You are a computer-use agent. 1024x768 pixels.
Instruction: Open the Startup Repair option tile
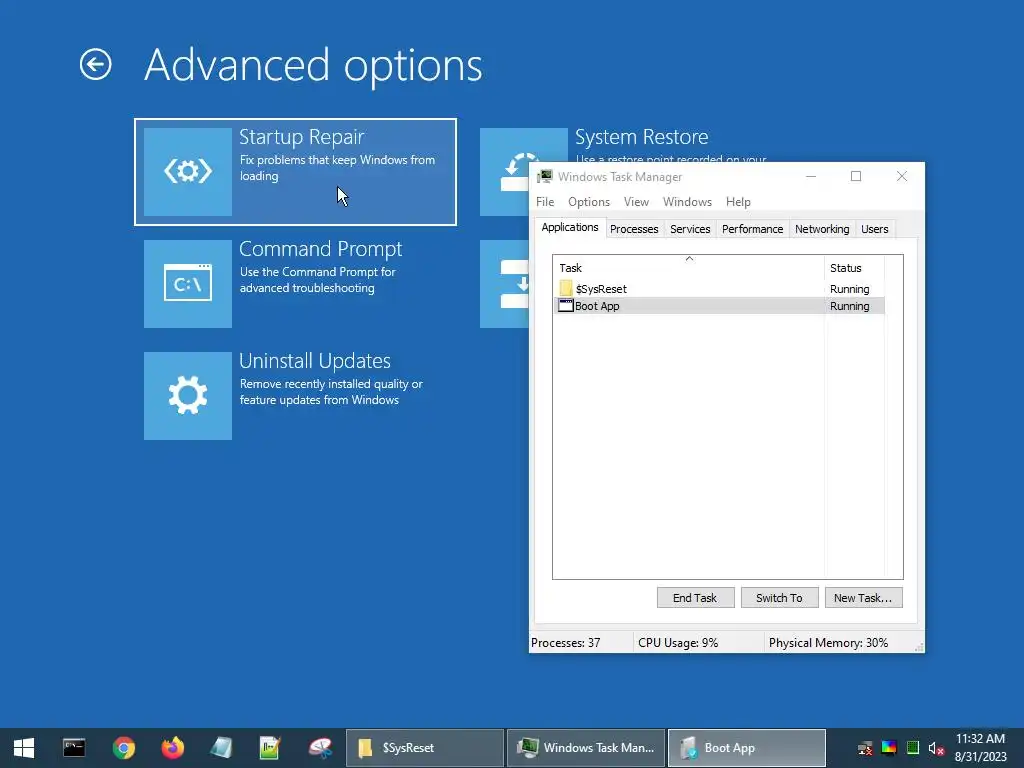295,172
